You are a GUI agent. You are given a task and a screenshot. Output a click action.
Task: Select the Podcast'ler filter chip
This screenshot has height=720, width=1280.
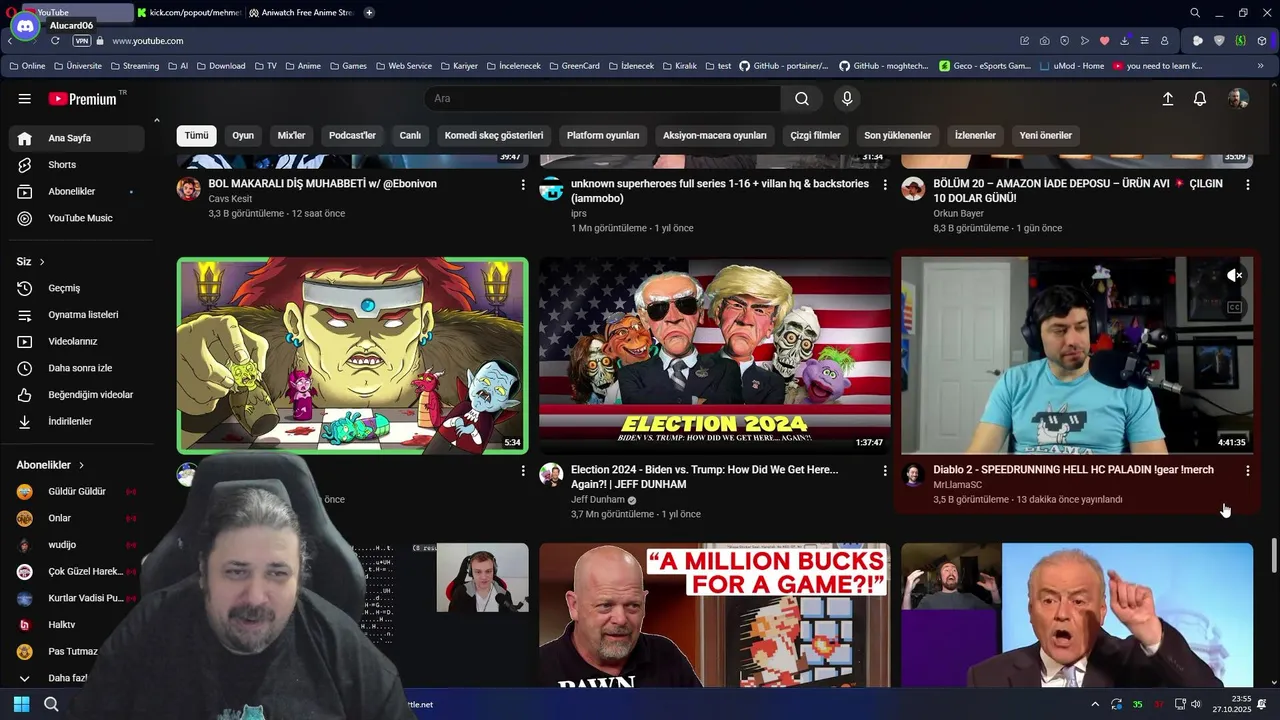tap(352, 136)
